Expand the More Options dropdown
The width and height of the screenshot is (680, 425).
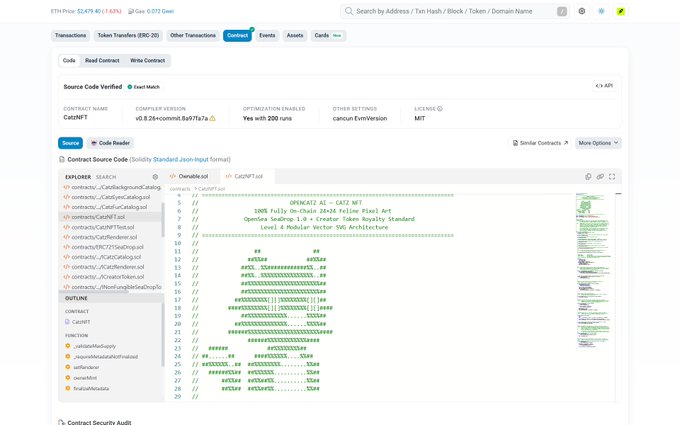[598, 143]
